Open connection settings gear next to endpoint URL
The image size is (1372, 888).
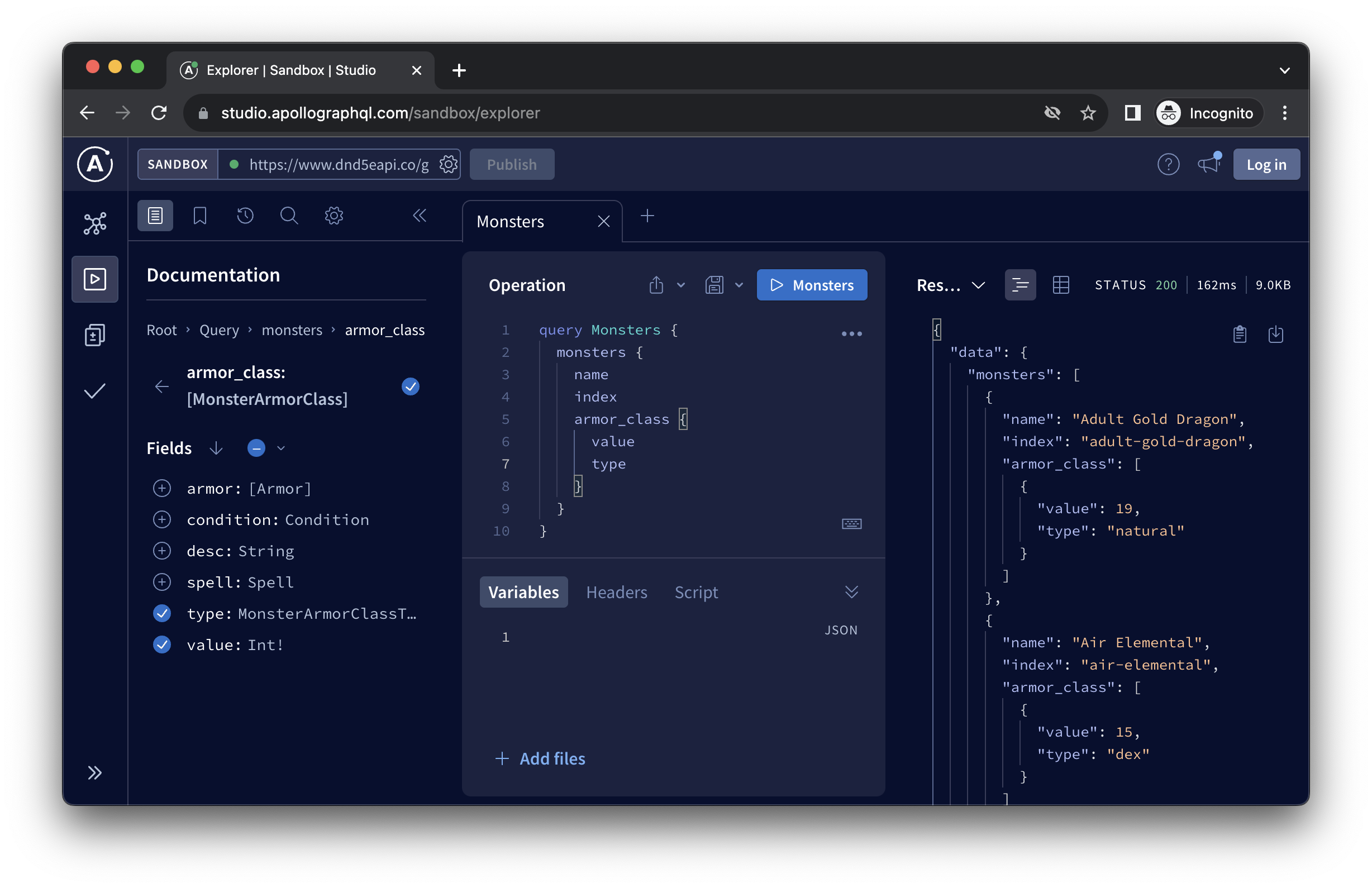449,165
